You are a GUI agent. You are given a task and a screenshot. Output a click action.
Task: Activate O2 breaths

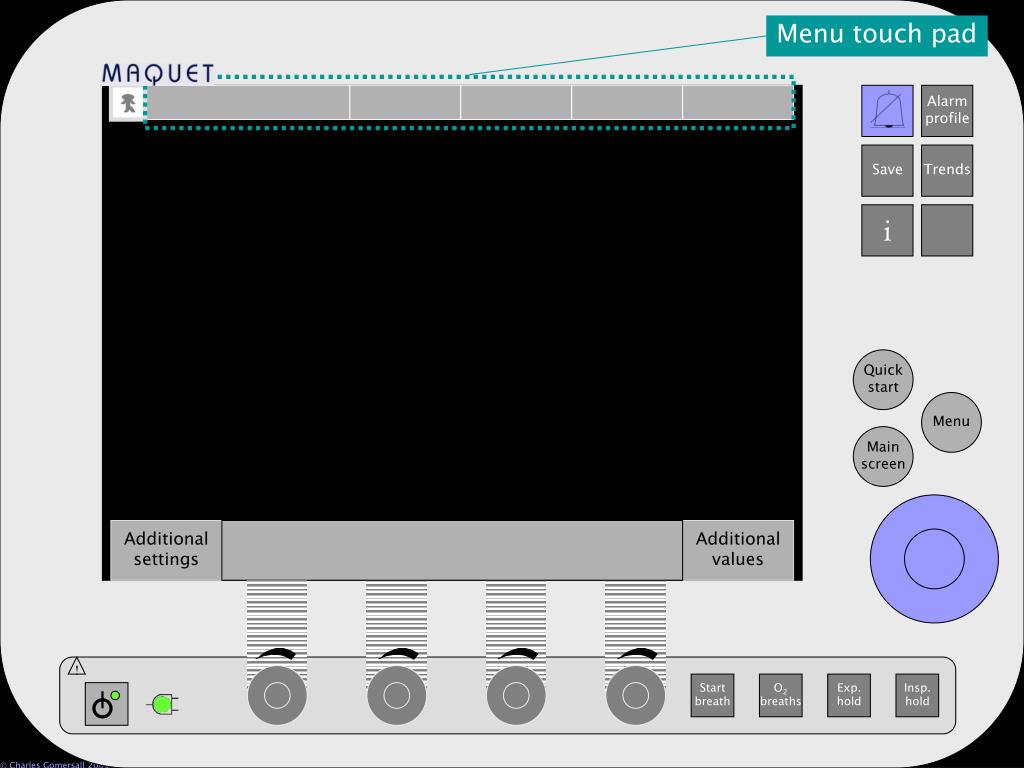780,695
